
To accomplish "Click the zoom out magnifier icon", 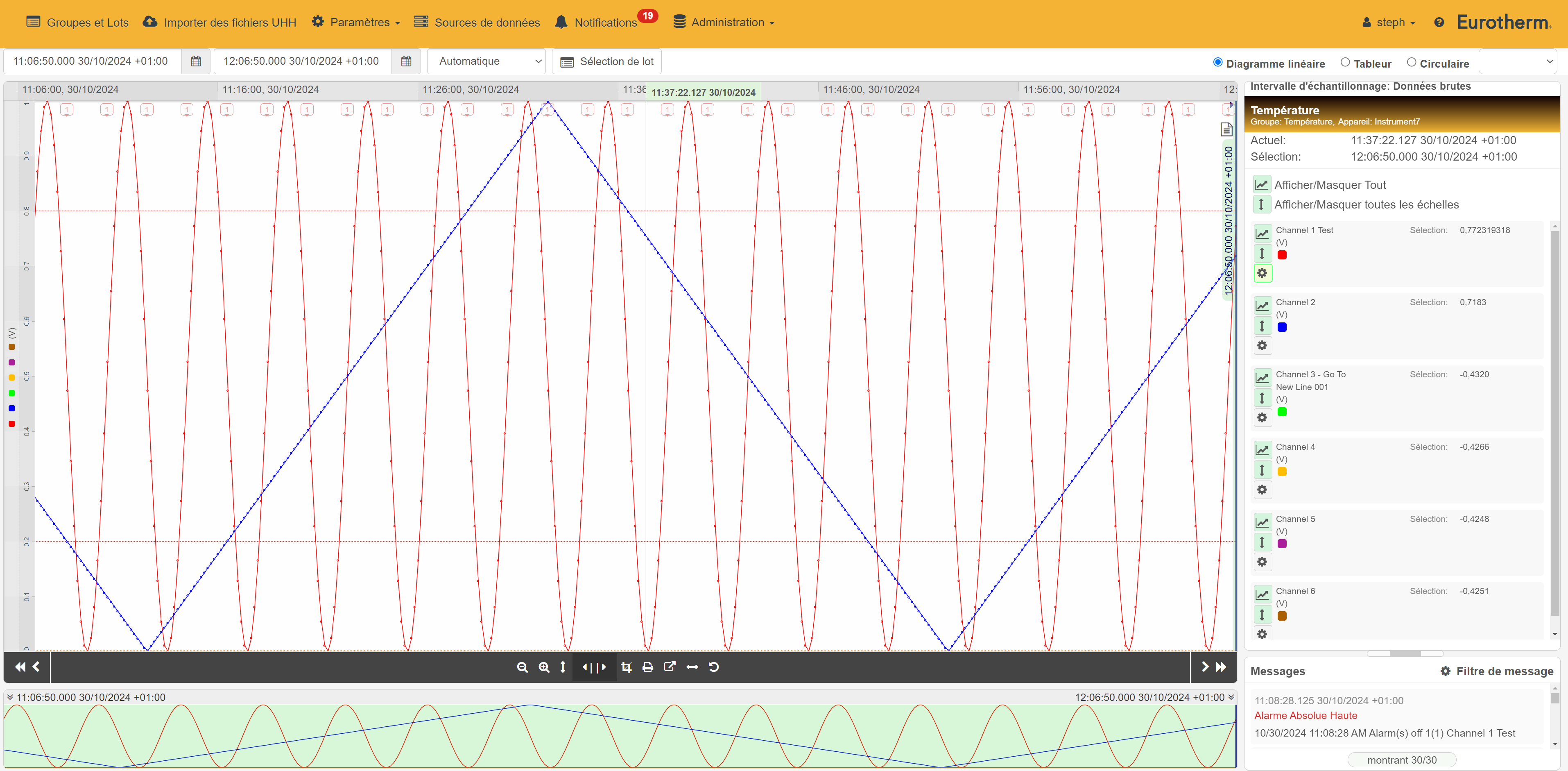I will [522, 667].
